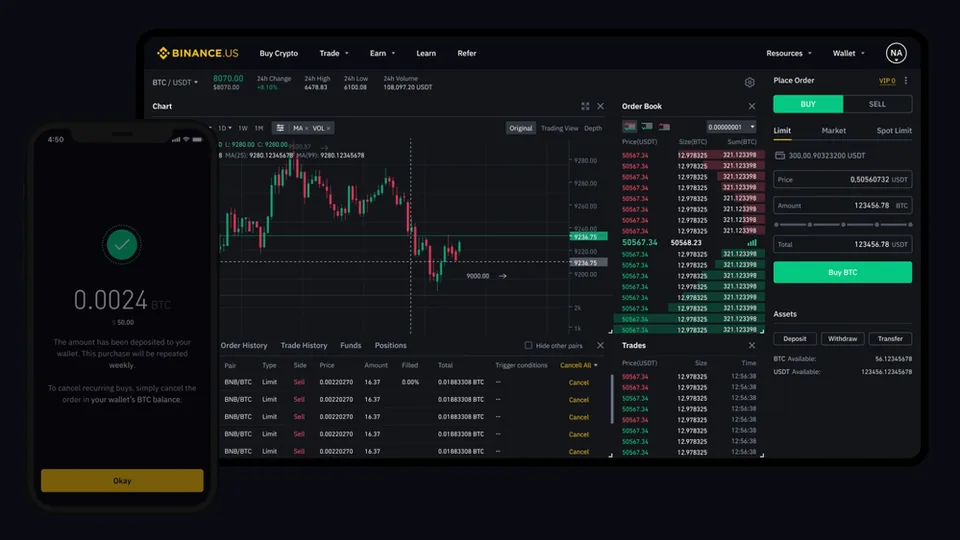The image size is (960, 540).
Task: Show only bids view in order book
Action: 647,127
